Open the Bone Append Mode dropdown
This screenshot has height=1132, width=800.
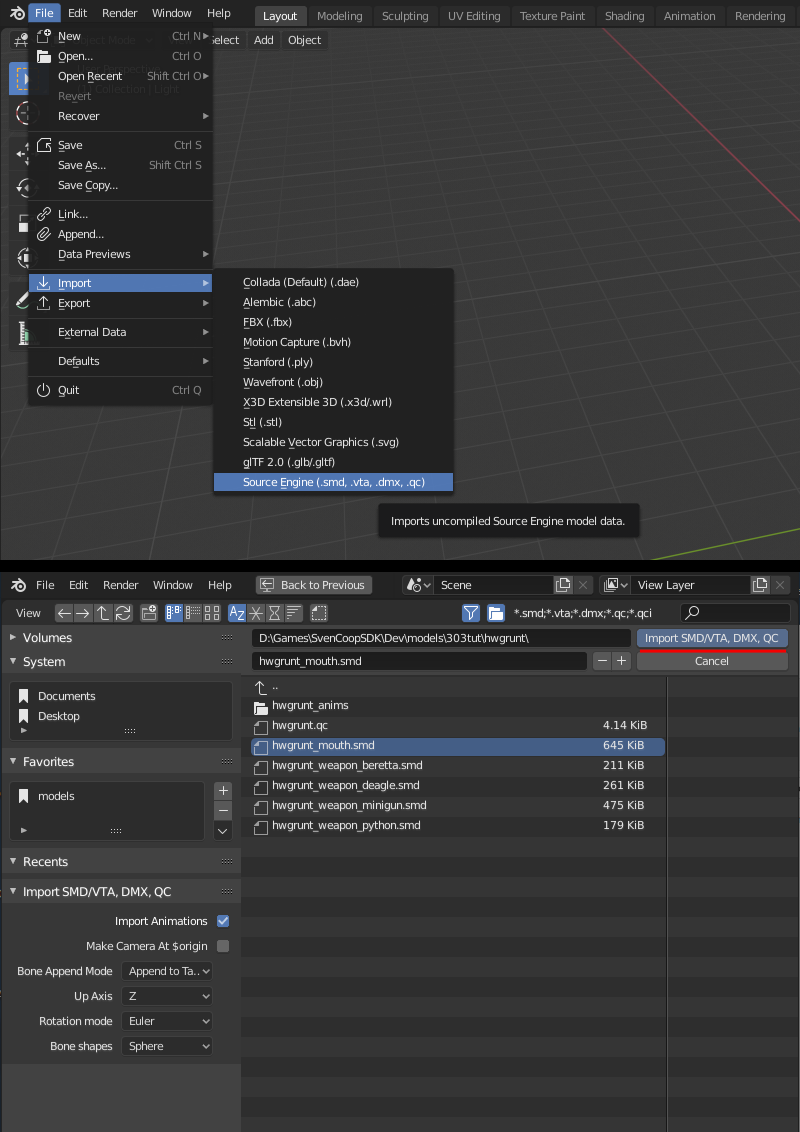pos(167,971)
